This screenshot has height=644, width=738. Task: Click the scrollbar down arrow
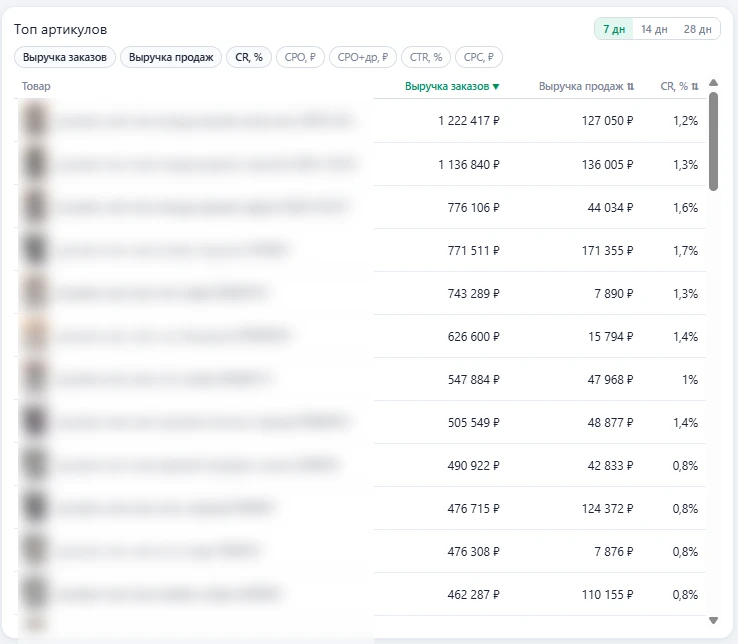(x=714, y=620)
